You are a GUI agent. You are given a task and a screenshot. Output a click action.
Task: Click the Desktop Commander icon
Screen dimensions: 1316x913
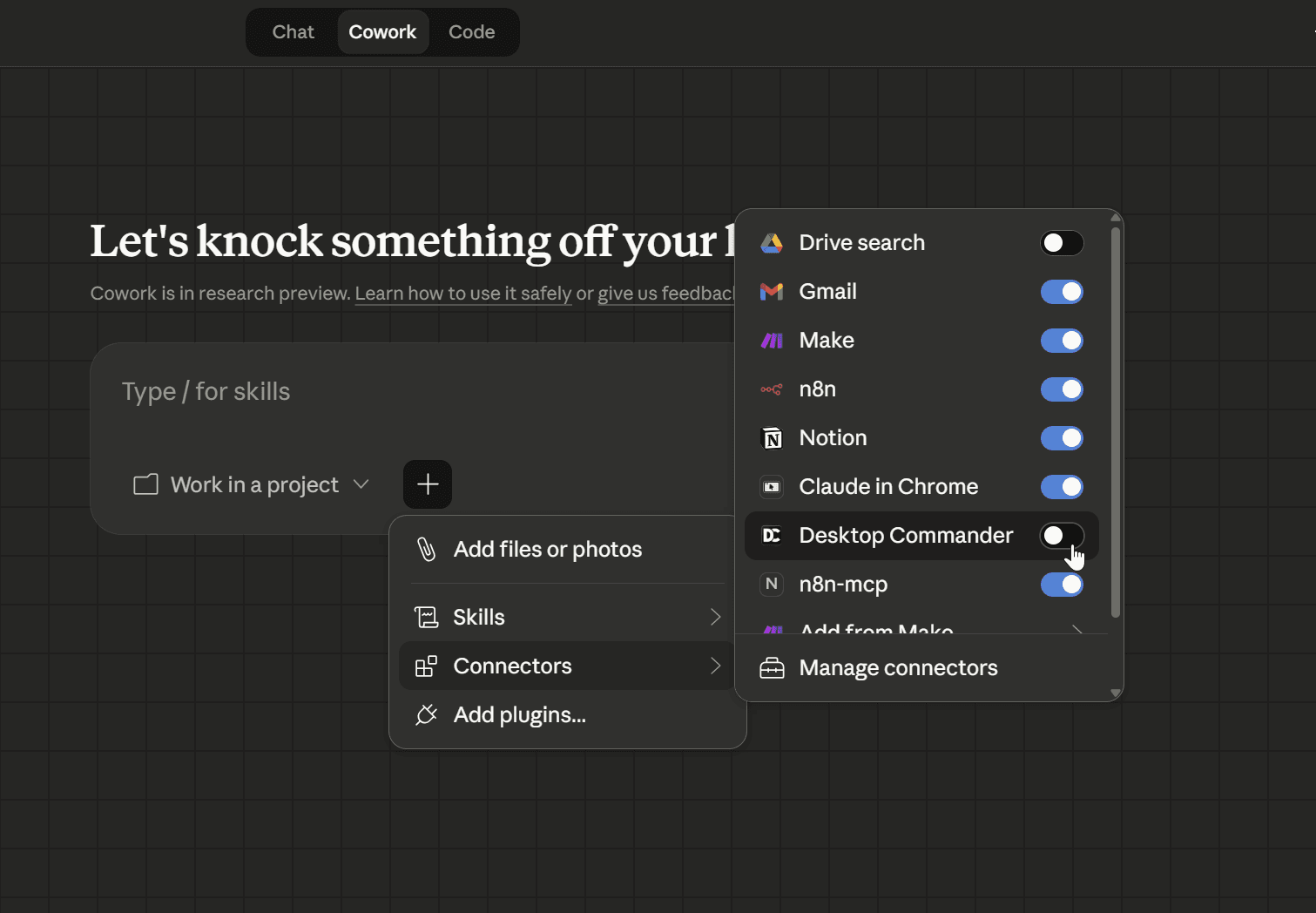tap(772, 536)
